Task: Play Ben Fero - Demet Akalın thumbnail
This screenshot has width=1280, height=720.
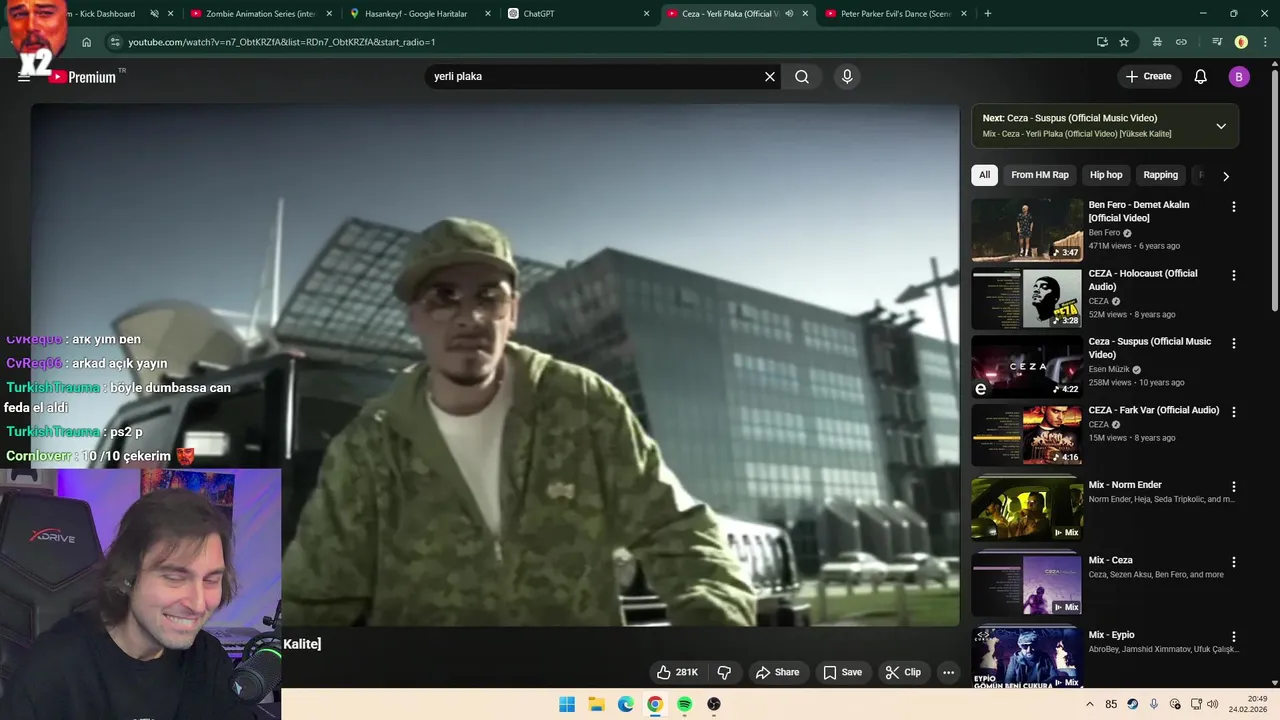Action: point(1027,229)
